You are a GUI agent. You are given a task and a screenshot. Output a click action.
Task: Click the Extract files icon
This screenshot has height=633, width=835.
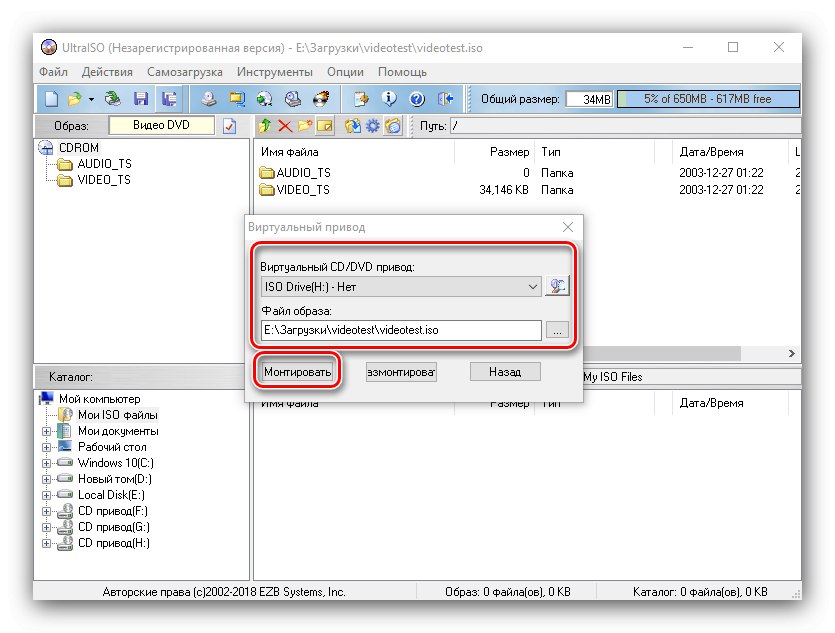tap(352, 126)
